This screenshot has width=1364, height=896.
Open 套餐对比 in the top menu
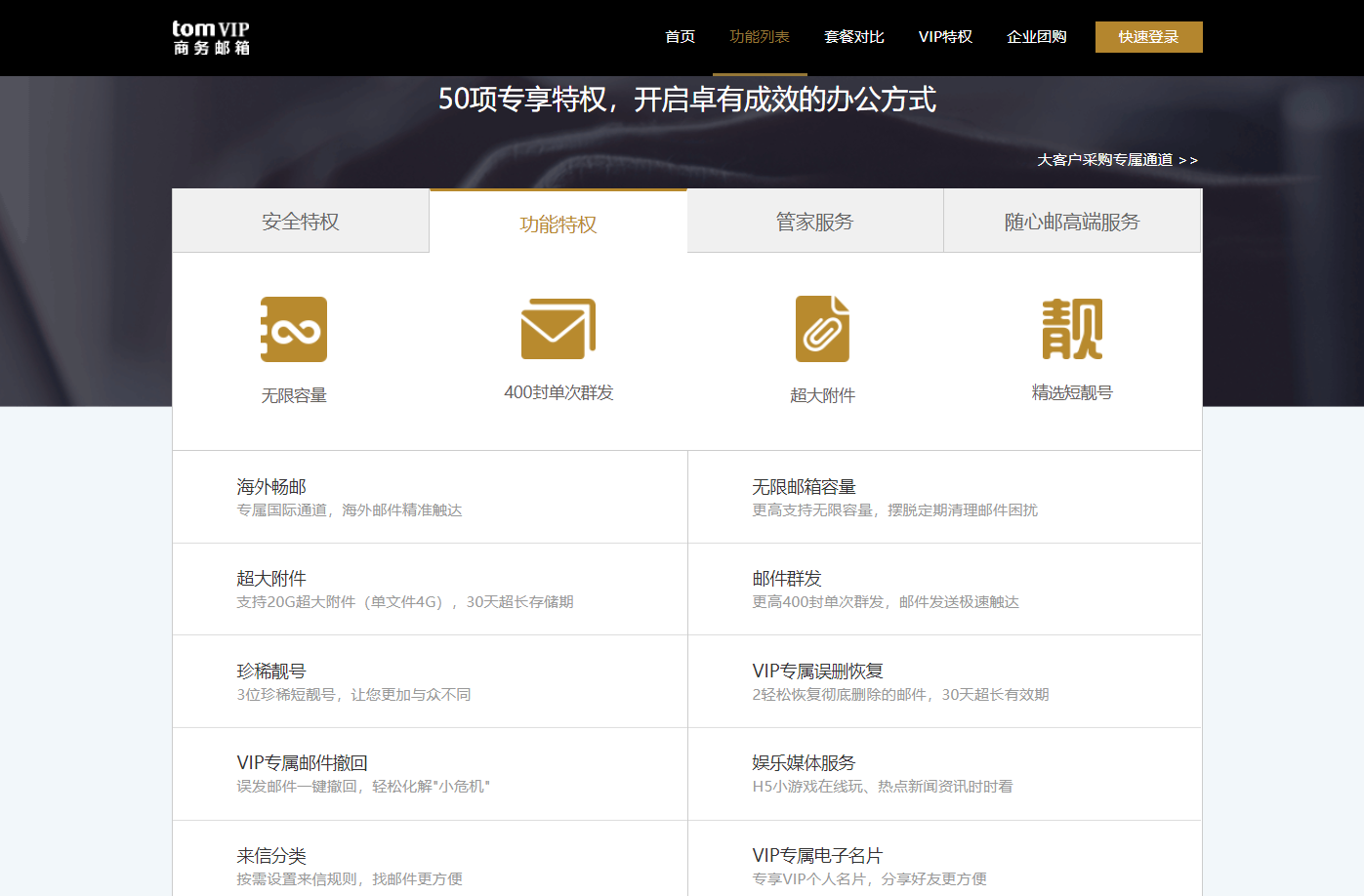click(853, 37)
